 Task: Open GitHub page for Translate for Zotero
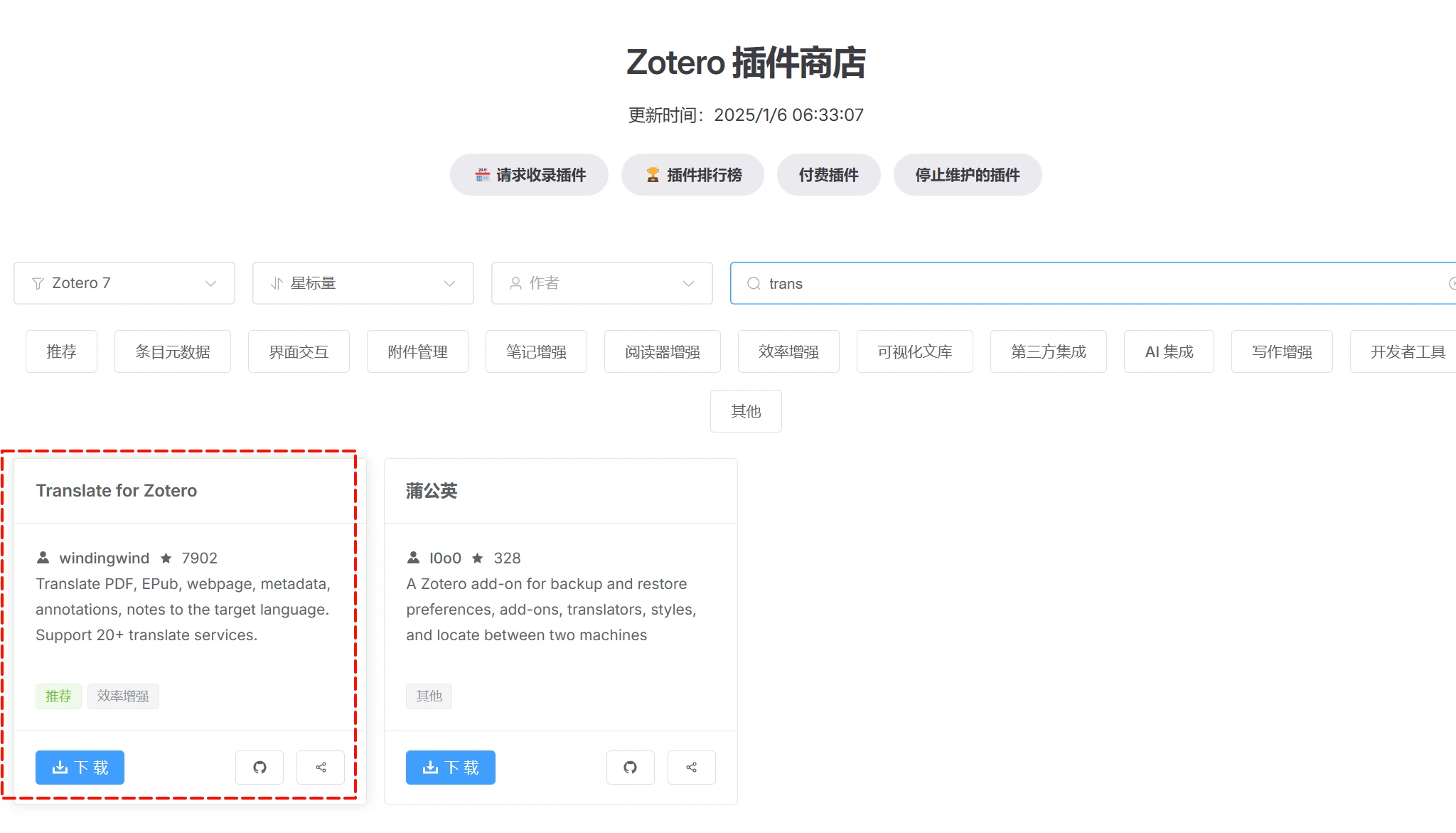[259, 768]
